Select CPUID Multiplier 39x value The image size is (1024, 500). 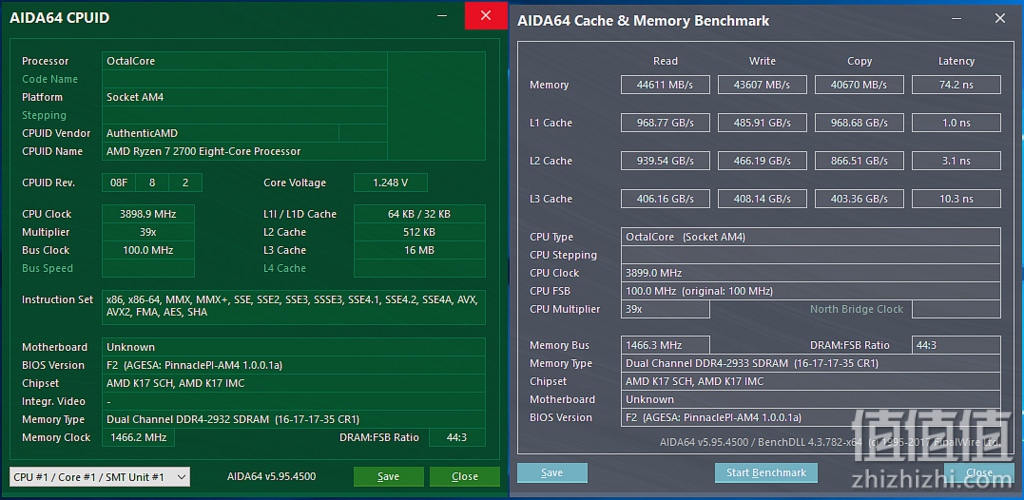tap(148, 232)
